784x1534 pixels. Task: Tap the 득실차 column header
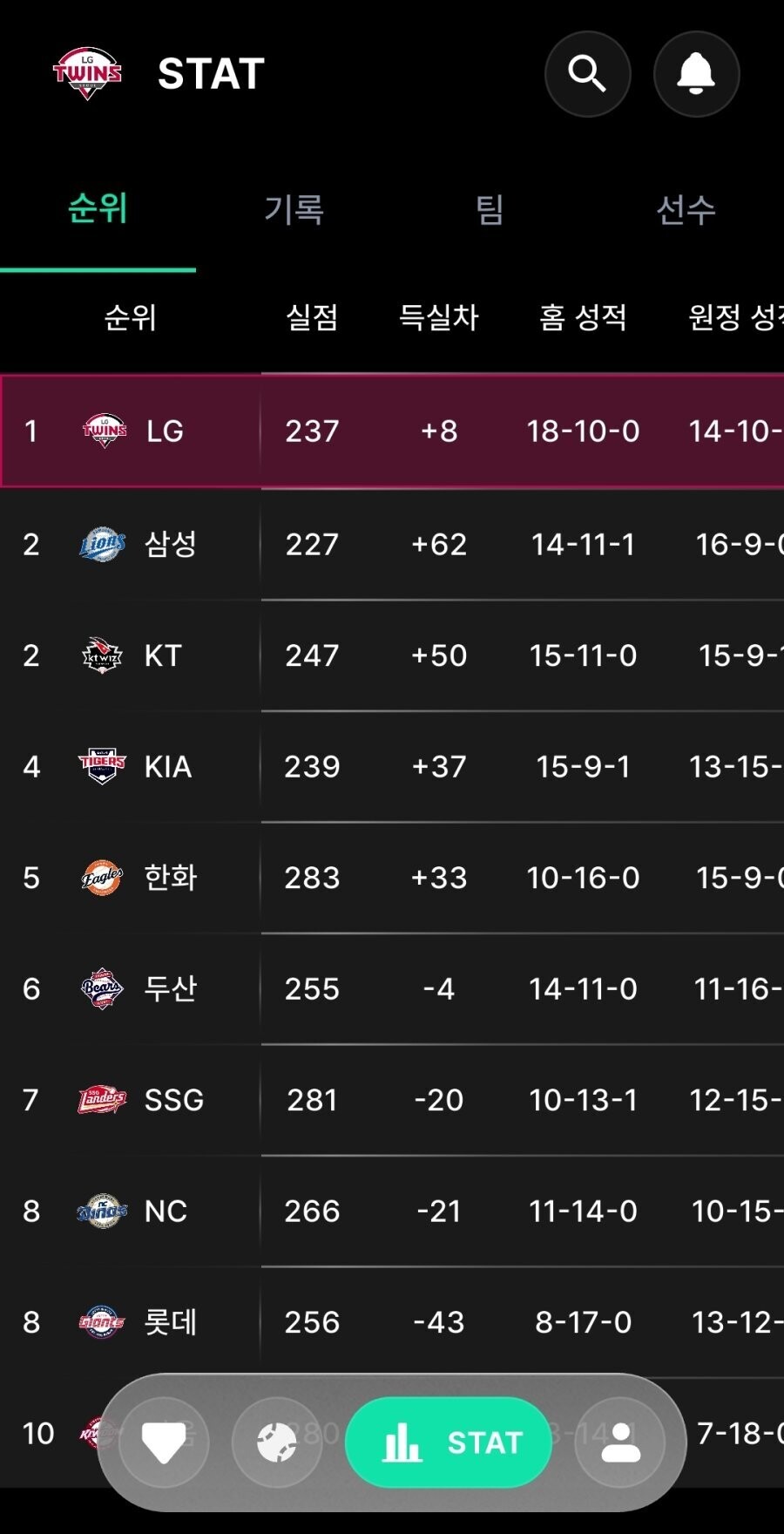point(439,317)
